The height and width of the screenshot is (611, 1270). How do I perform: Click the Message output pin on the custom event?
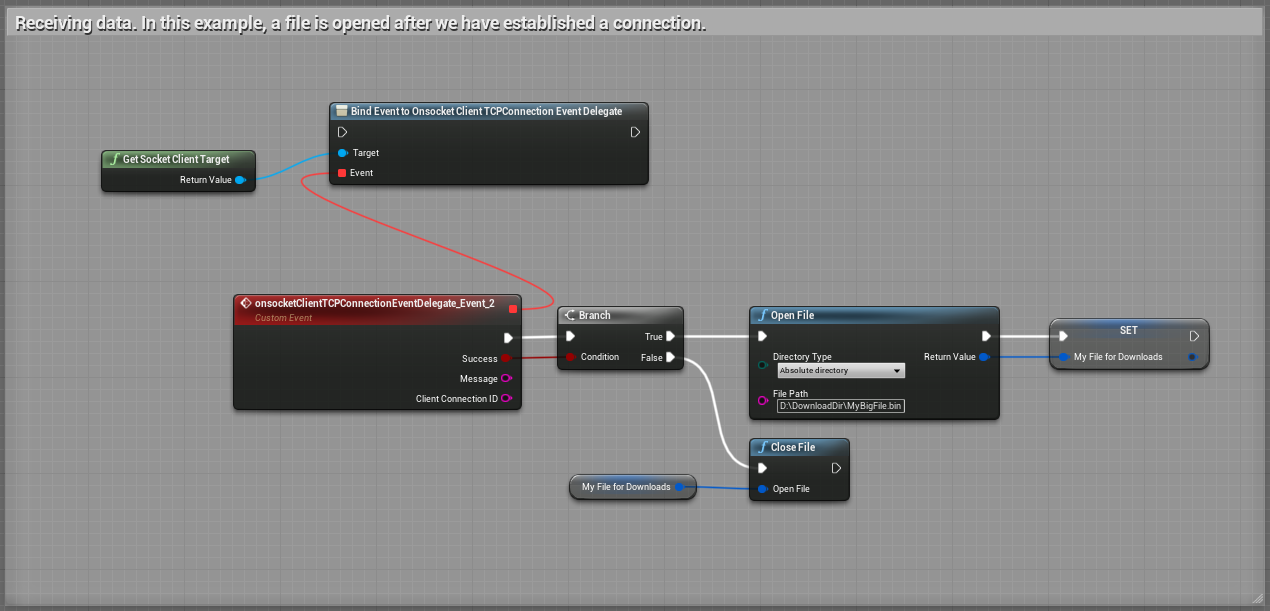506,378
